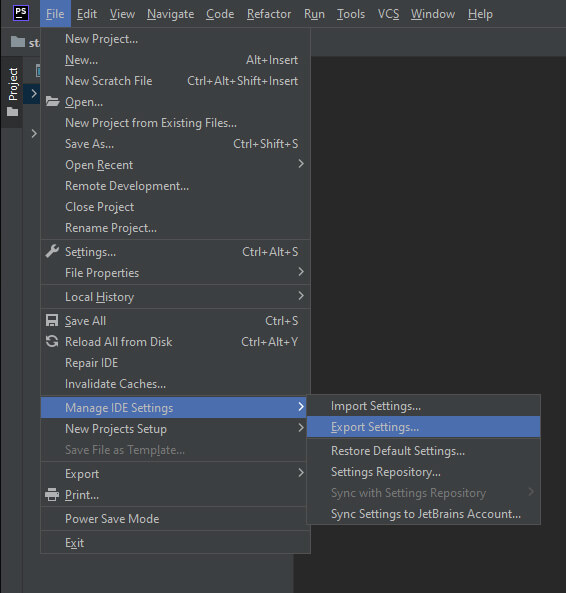
Task: Choose Open... menu entry
Action: [175, 102]
